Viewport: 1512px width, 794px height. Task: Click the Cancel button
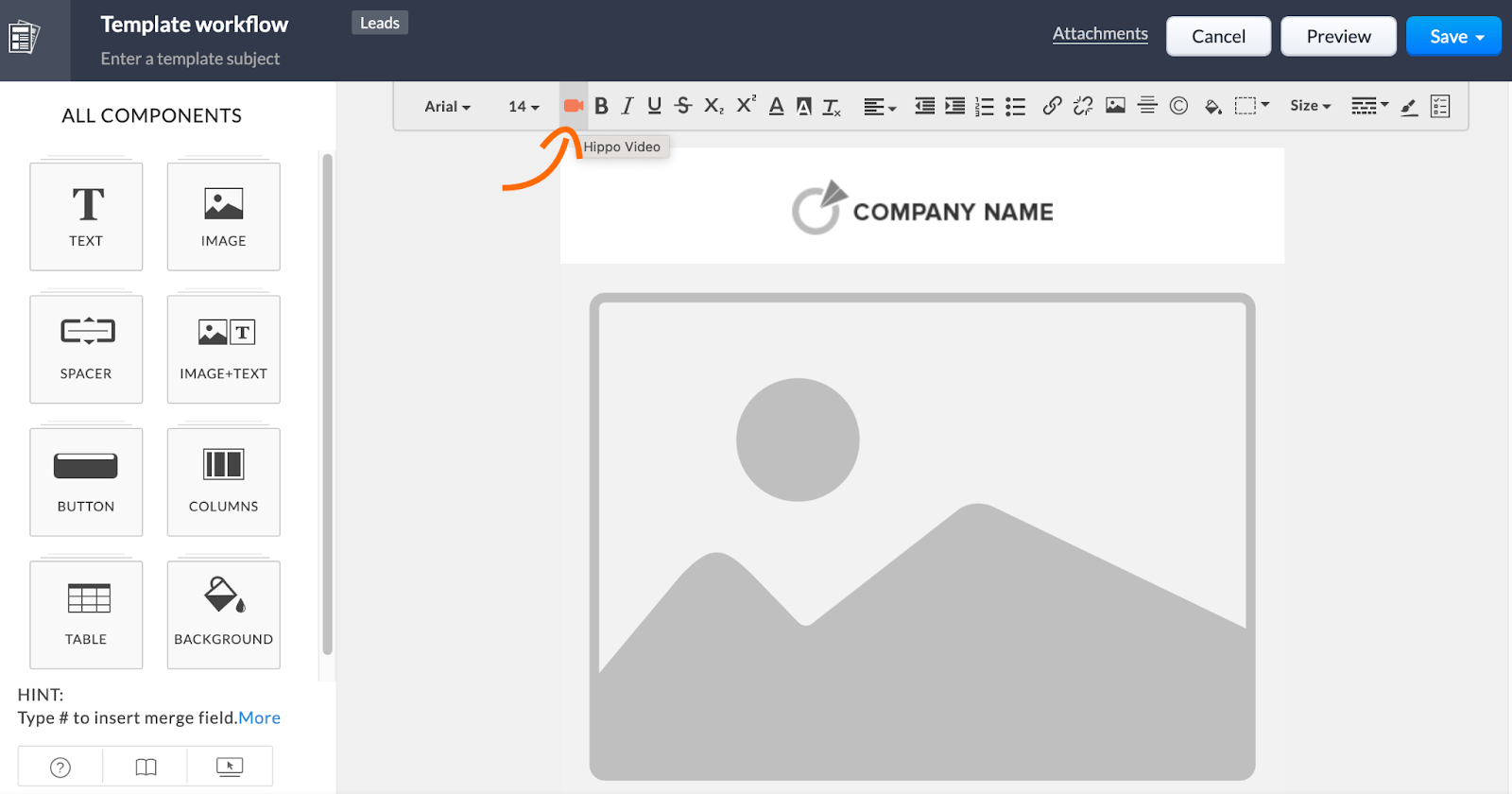pyautogui.click(x=1218, y=36)
